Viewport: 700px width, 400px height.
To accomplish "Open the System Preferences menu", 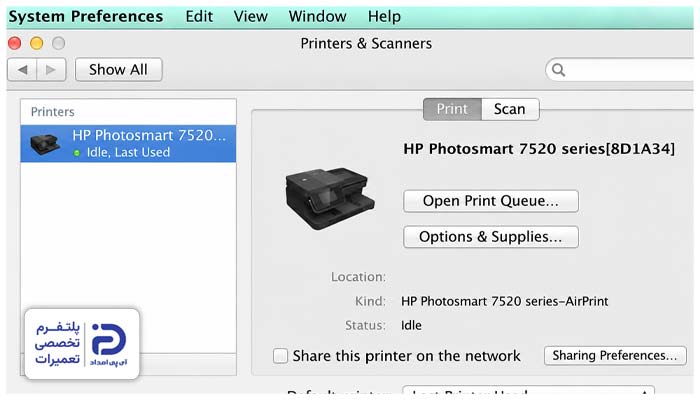I will (x=86, y=17).
